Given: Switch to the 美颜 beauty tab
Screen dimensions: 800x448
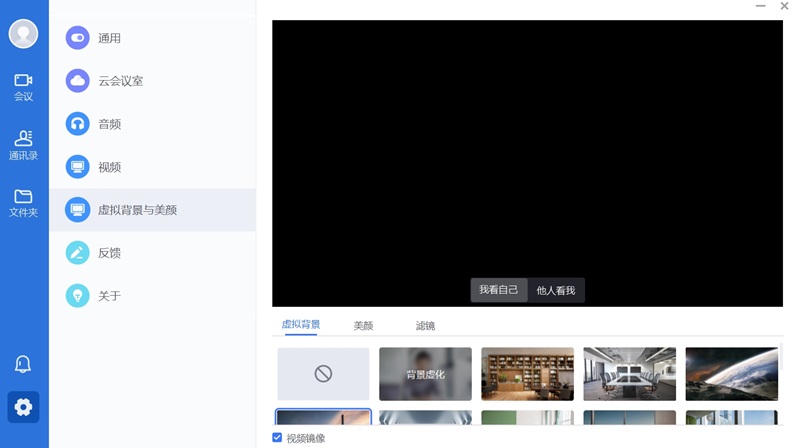Looking at the screenshot, I should (363, 326).
